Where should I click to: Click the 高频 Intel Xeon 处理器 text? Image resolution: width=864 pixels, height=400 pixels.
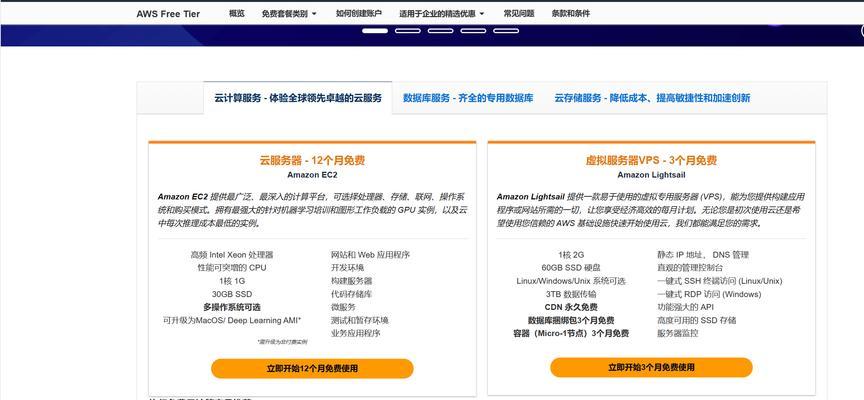tap(232, 255)
